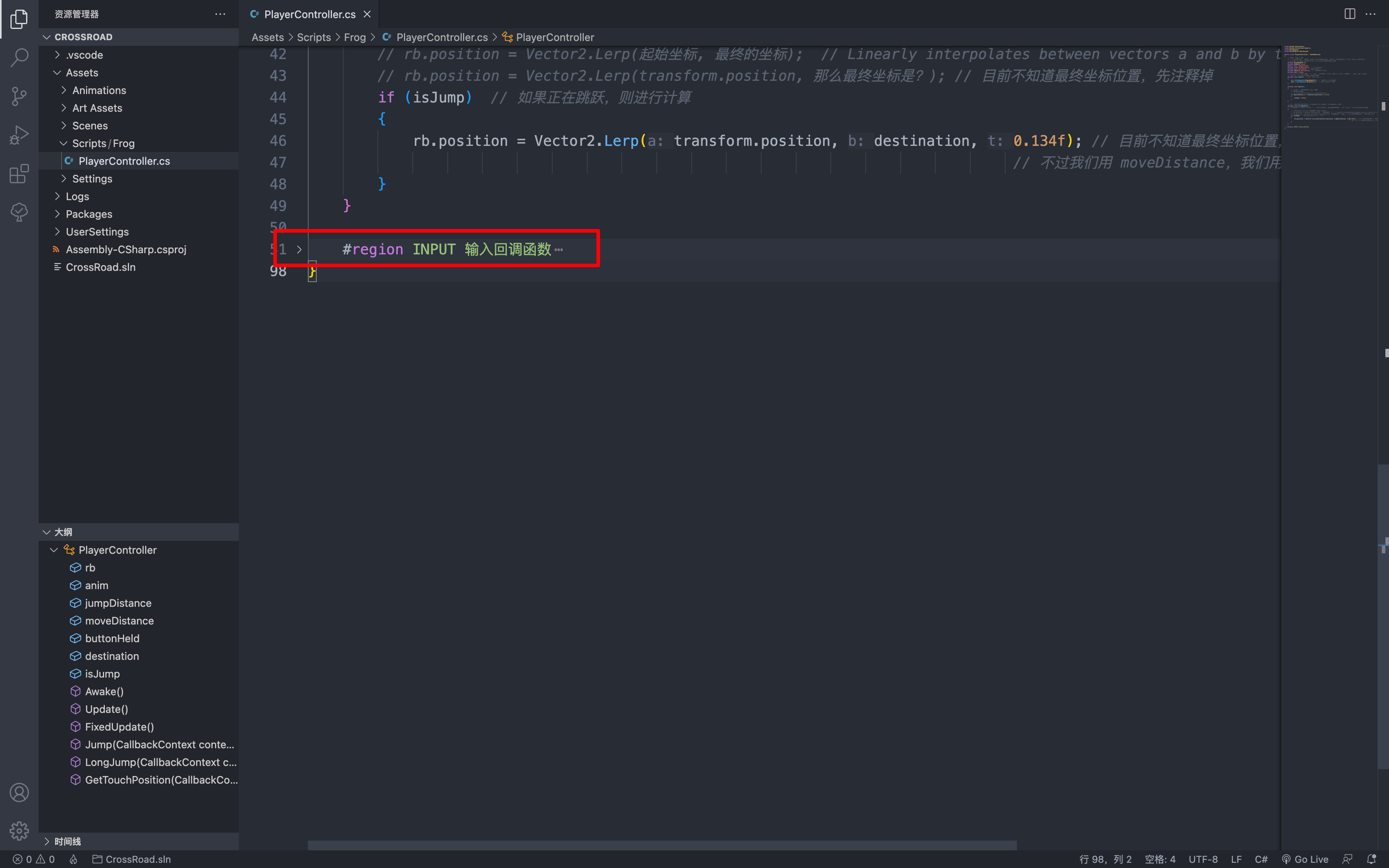Go to Awake() method in outline

(x=138, y=692)
